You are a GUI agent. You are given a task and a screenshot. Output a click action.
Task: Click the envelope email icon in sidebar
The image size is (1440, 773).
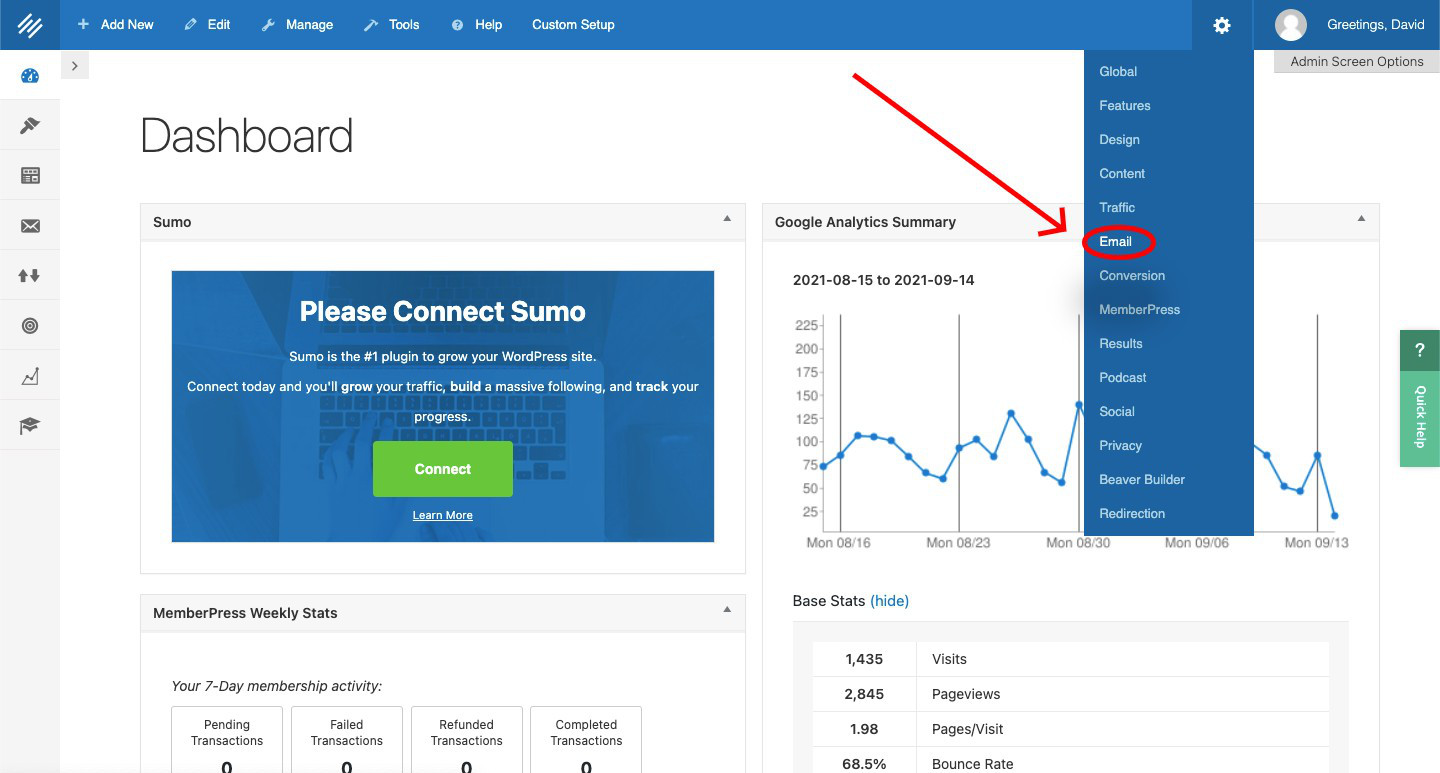(30, 224)
